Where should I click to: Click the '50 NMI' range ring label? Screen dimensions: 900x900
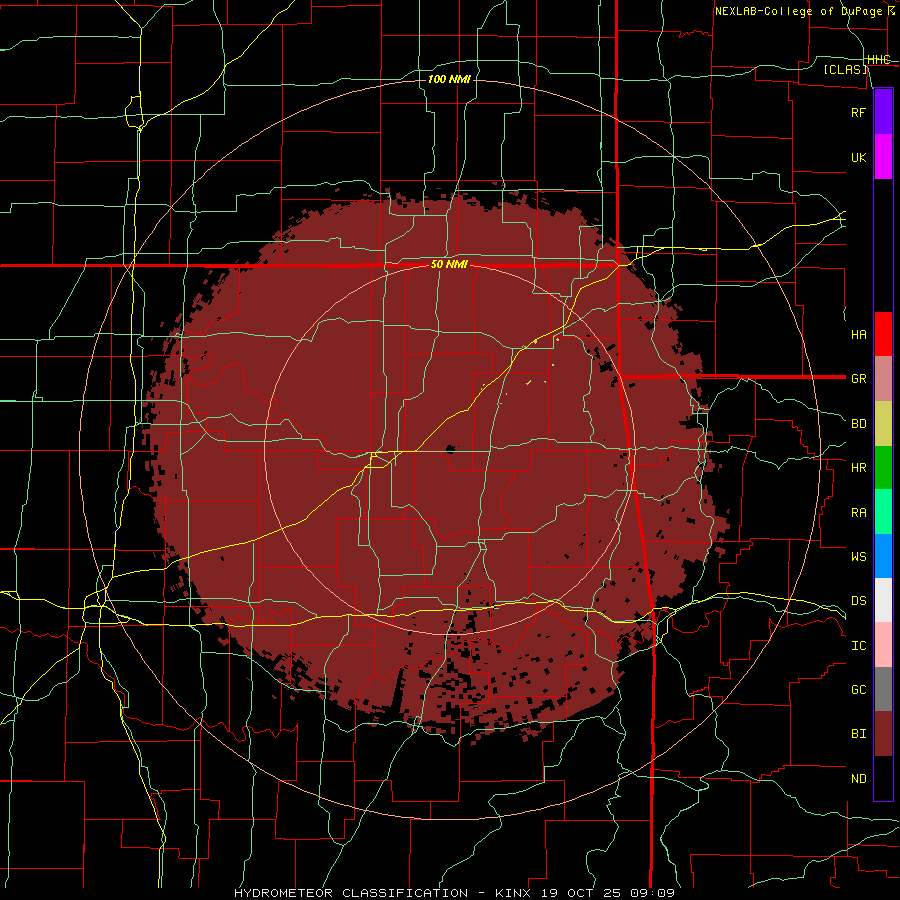click(x=449, y=265)
